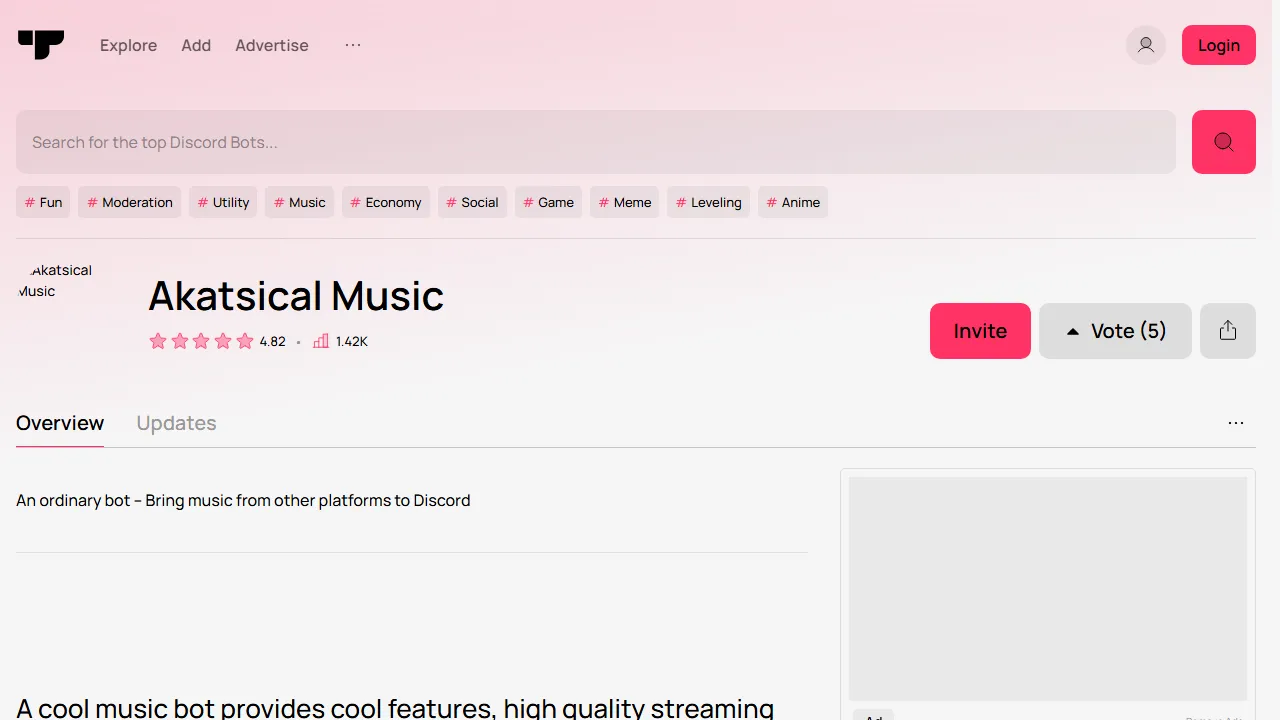The width and height of the screenshot is (1280, 720).
Task: Select the Moderation tag chip
Action: [x=129, y=202]
